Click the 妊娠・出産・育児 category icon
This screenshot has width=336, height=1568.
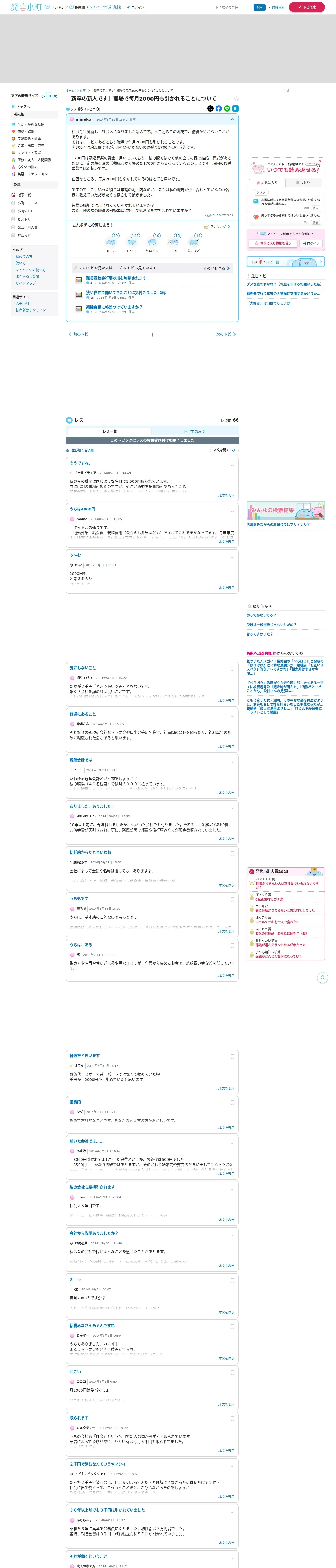(x=13, y=146)
